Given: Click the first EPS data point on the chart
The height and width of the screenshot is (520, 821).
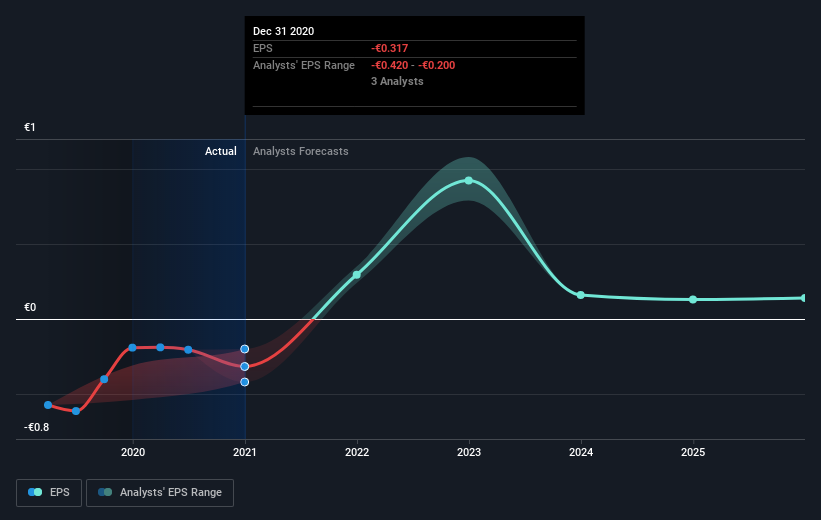Looking at the screenshot, I should 48,405.
